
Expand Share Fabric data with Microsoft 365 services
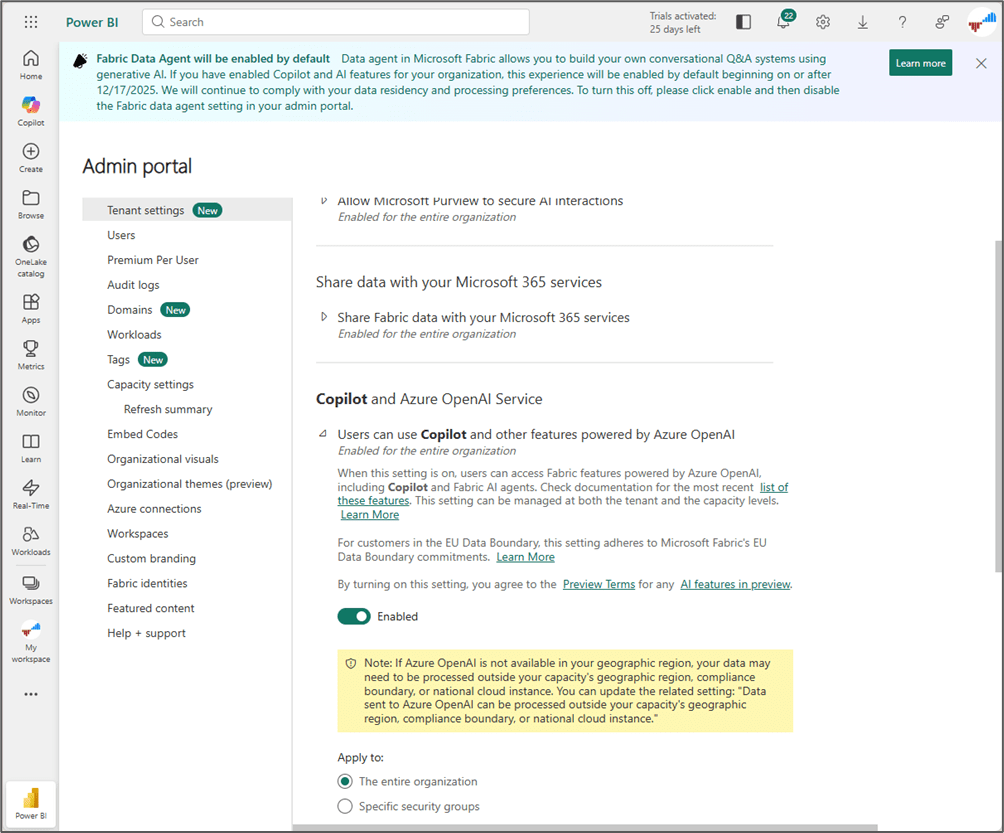(x=324, y=317)
